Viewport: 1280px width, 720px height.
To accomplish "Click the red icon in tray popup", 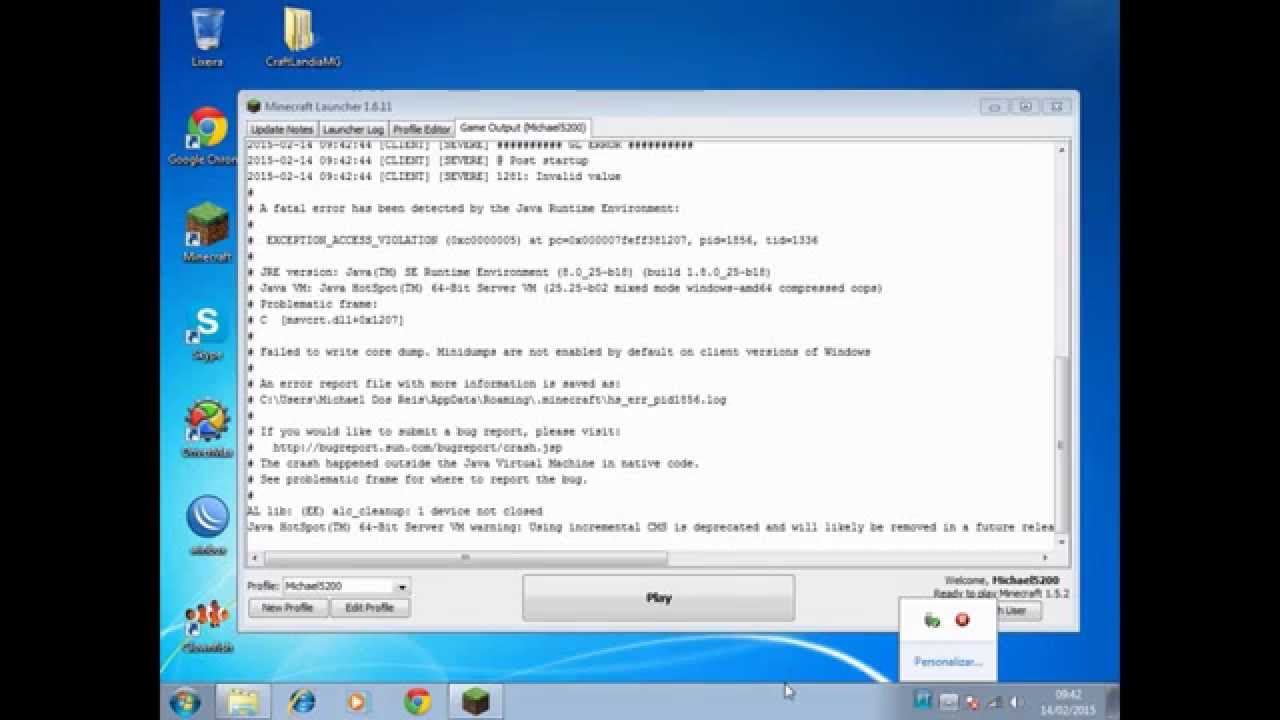I will pyautogui.click(x=962, y=620).
